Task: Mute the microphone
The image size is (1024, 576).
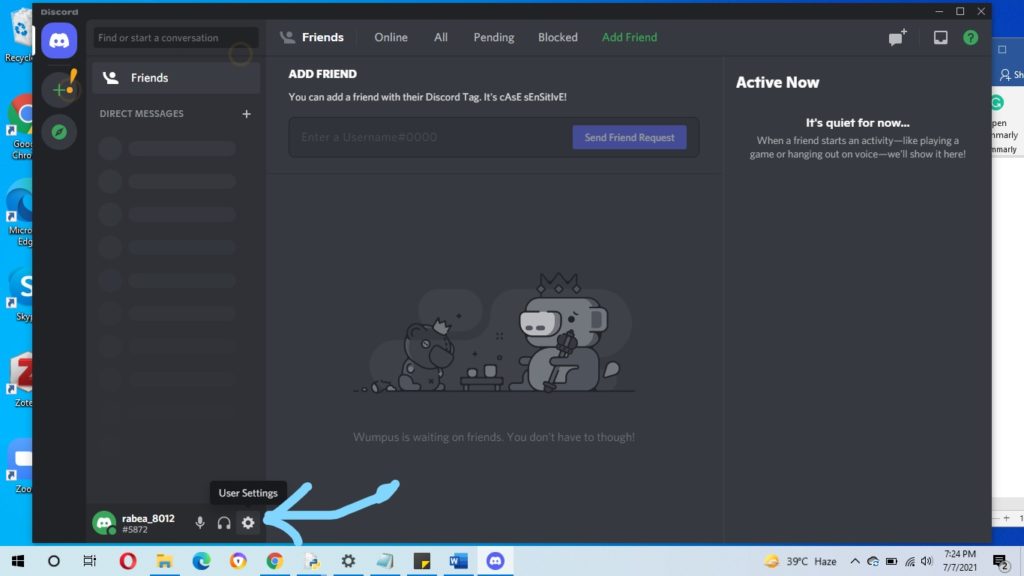Action: [200, 522]
